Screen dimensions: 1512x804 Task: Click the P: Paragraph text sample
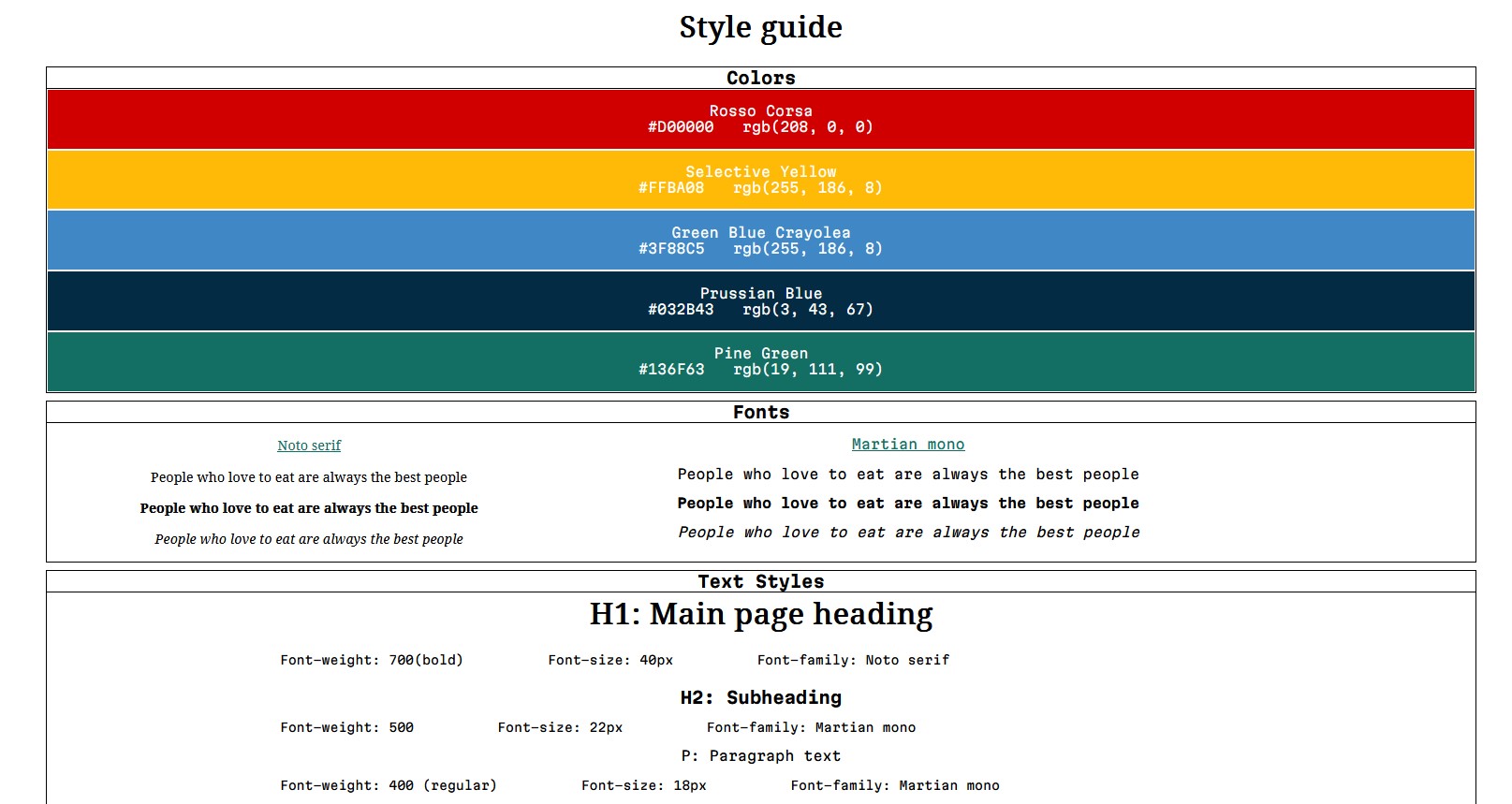[760, 755]
